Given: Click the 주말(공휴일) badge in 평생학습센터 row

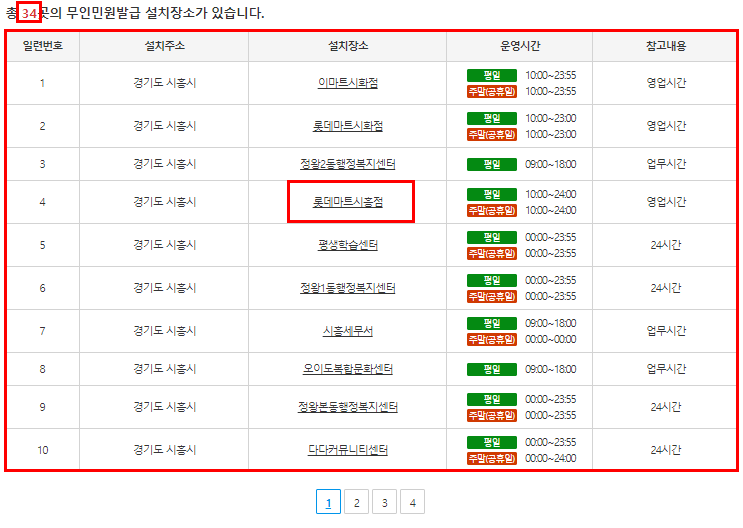Looking at the screenshot, I should (492, 254).
